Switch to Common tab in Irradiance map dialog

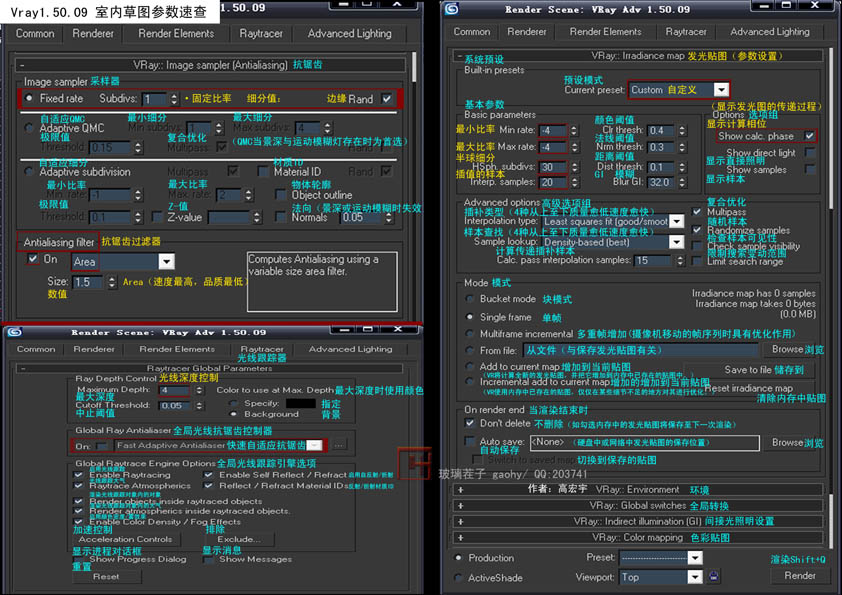(471, 32)
